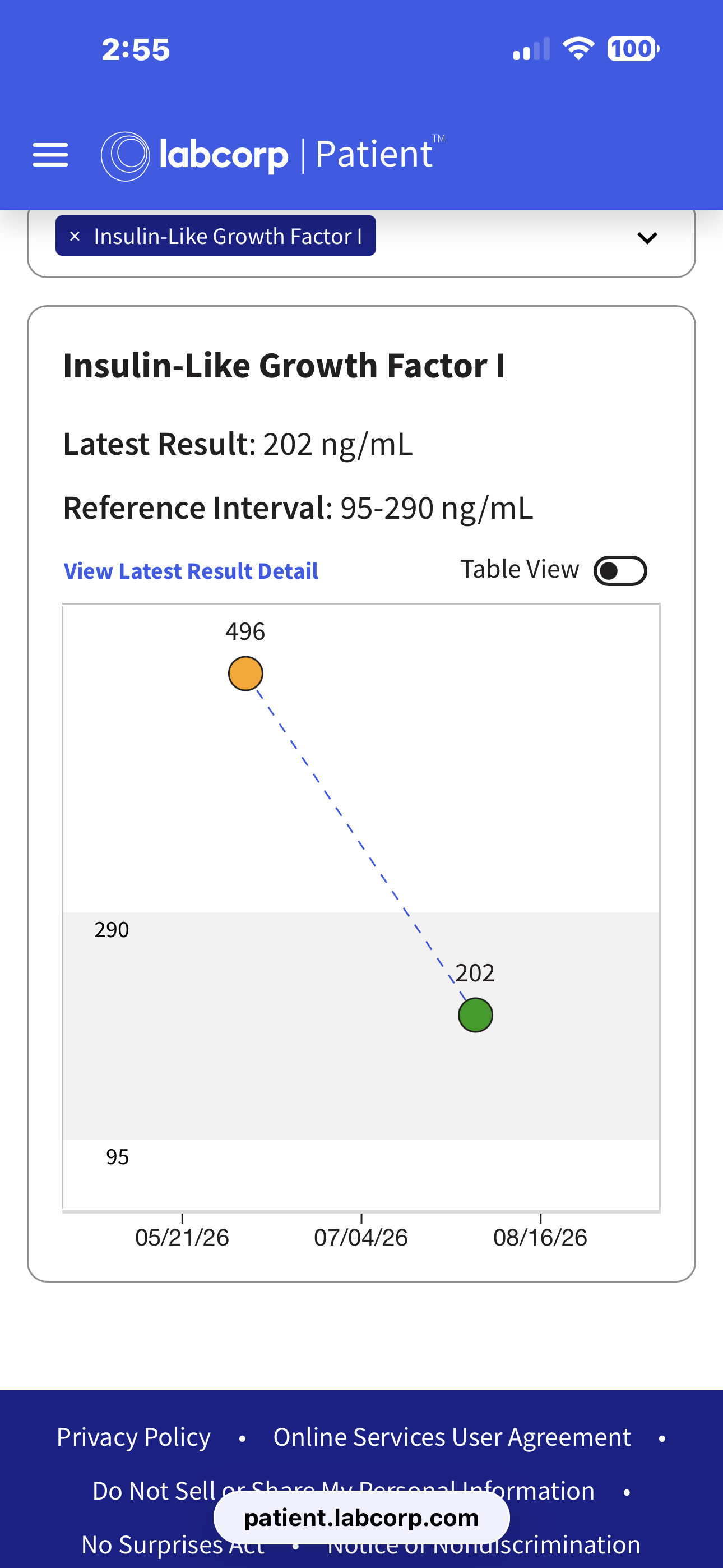
Task: Remove the Insulin-Like Growth Factor I filter chip
Action: click(x=75, y=236)
